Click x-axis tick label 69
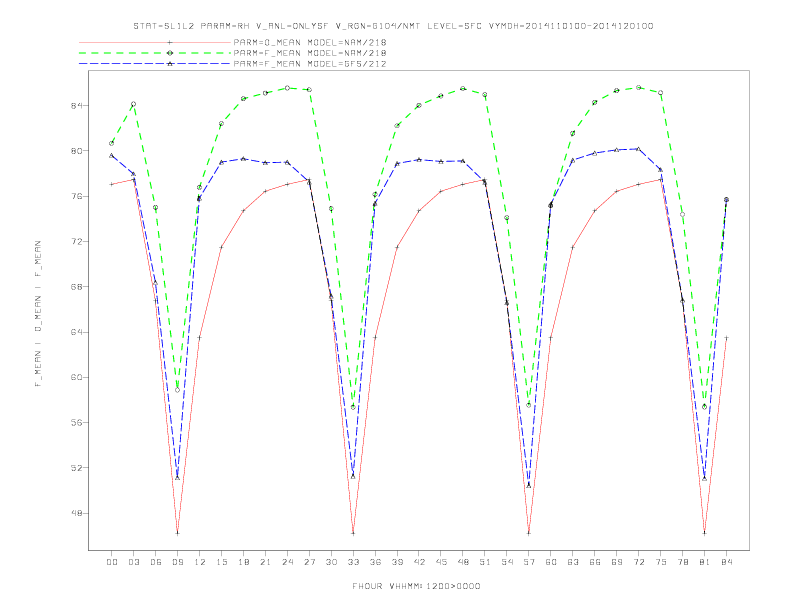The width and height of the screenshot is (792, 612). point(617,562)
